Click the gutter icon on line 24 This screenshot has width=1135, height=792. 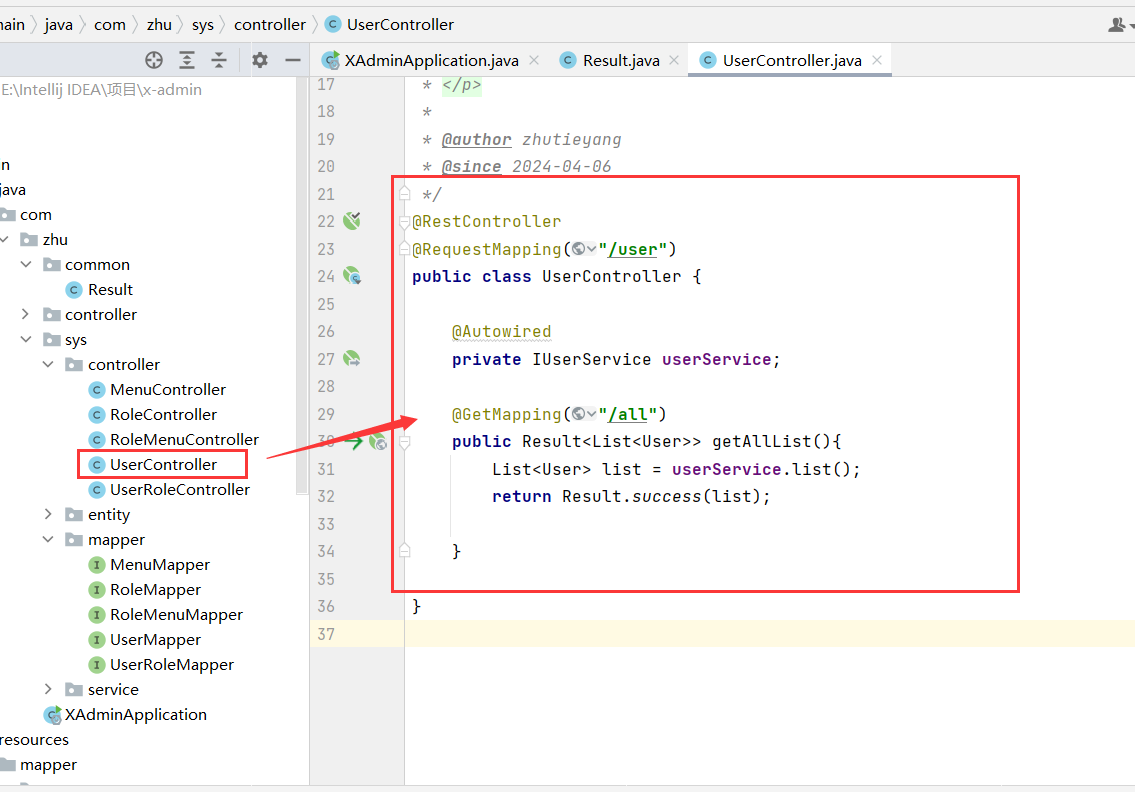(352, 276)
